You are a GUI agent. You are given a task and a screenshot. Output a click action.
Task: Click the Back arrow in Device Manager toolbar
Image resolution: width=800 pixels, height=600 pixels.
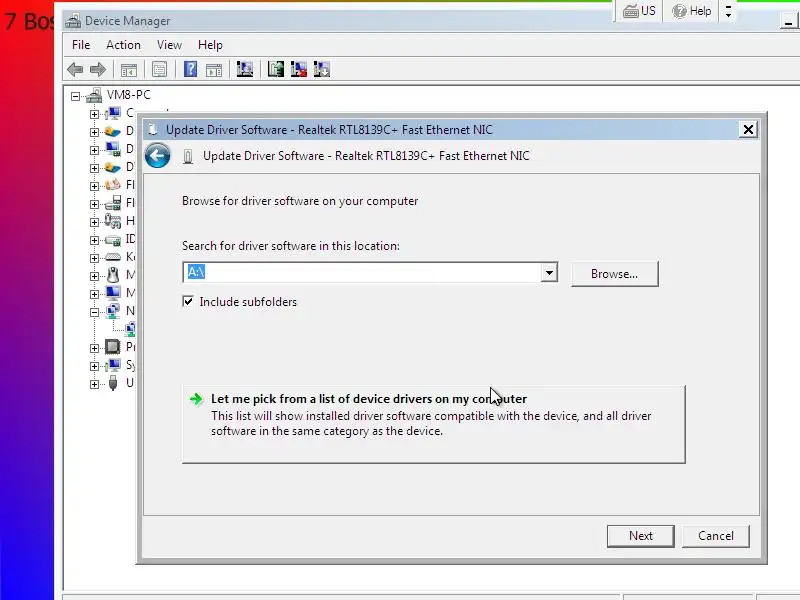[75, 69]
